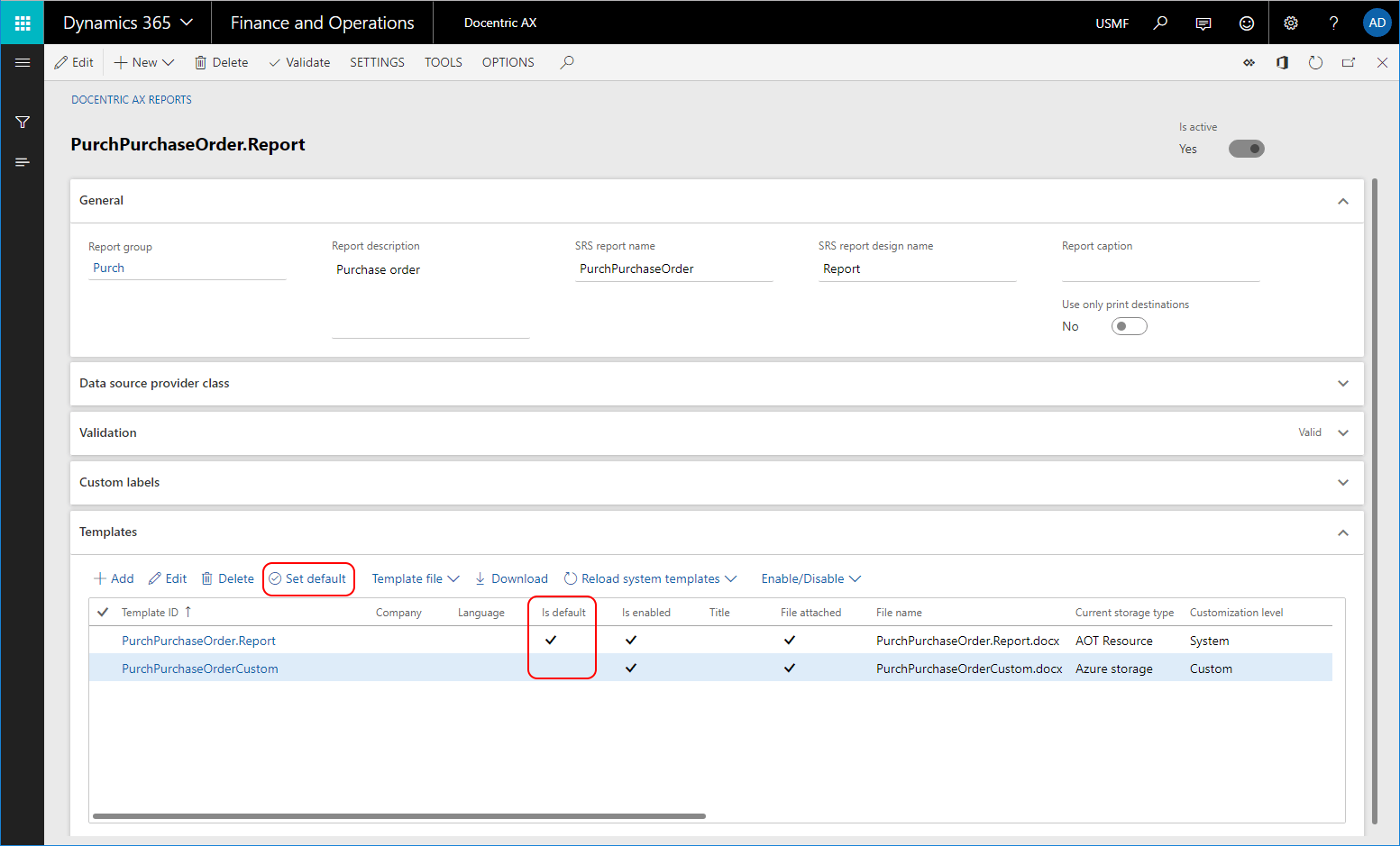The width and height of the screenshot is (1400, 846).
Task: Click the Report caption input field
Action: pos(1160,268)
